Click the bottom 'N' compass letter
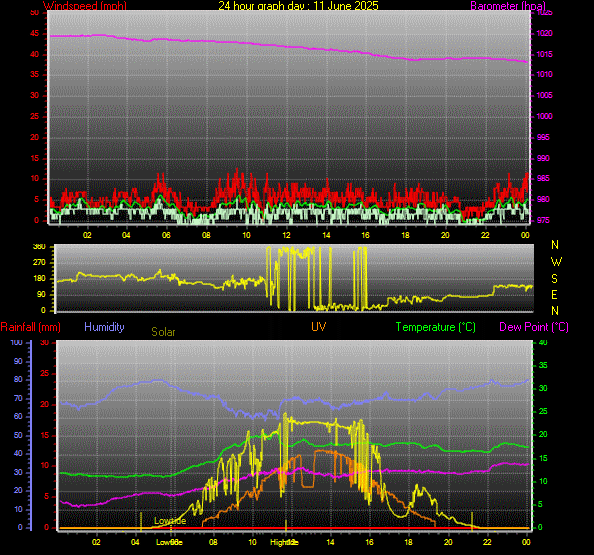Image resolution: width=594 pixels, height=555 pixels. tap(555, 311)
